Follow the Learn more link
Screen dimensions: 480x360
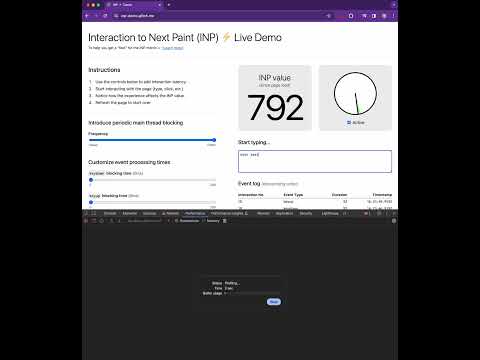[x=173, y=48]
